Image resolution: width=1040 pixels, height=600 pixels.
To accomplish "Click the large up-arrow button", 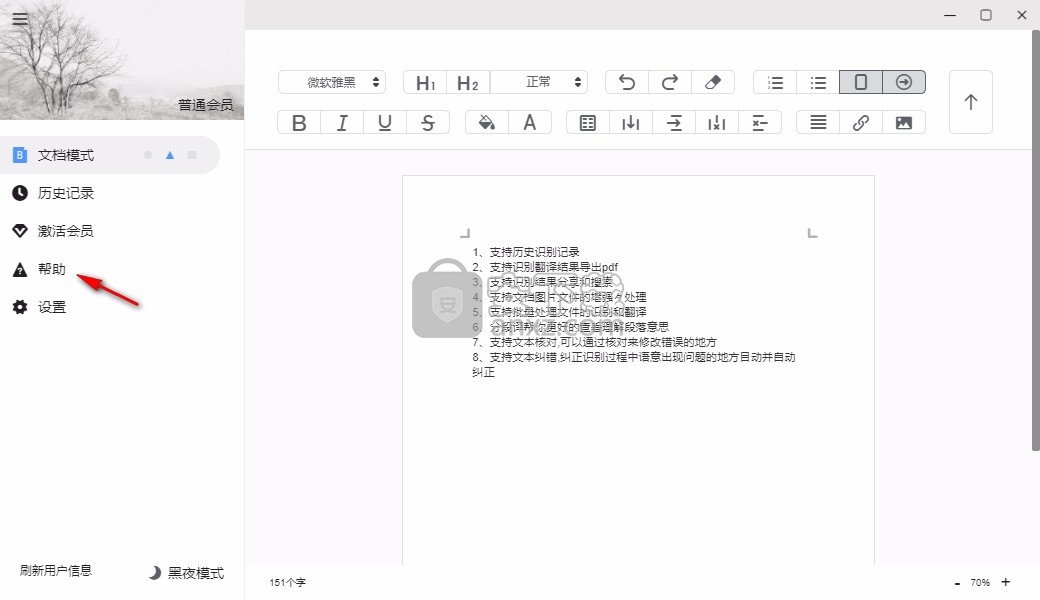I will pos(970,102).
